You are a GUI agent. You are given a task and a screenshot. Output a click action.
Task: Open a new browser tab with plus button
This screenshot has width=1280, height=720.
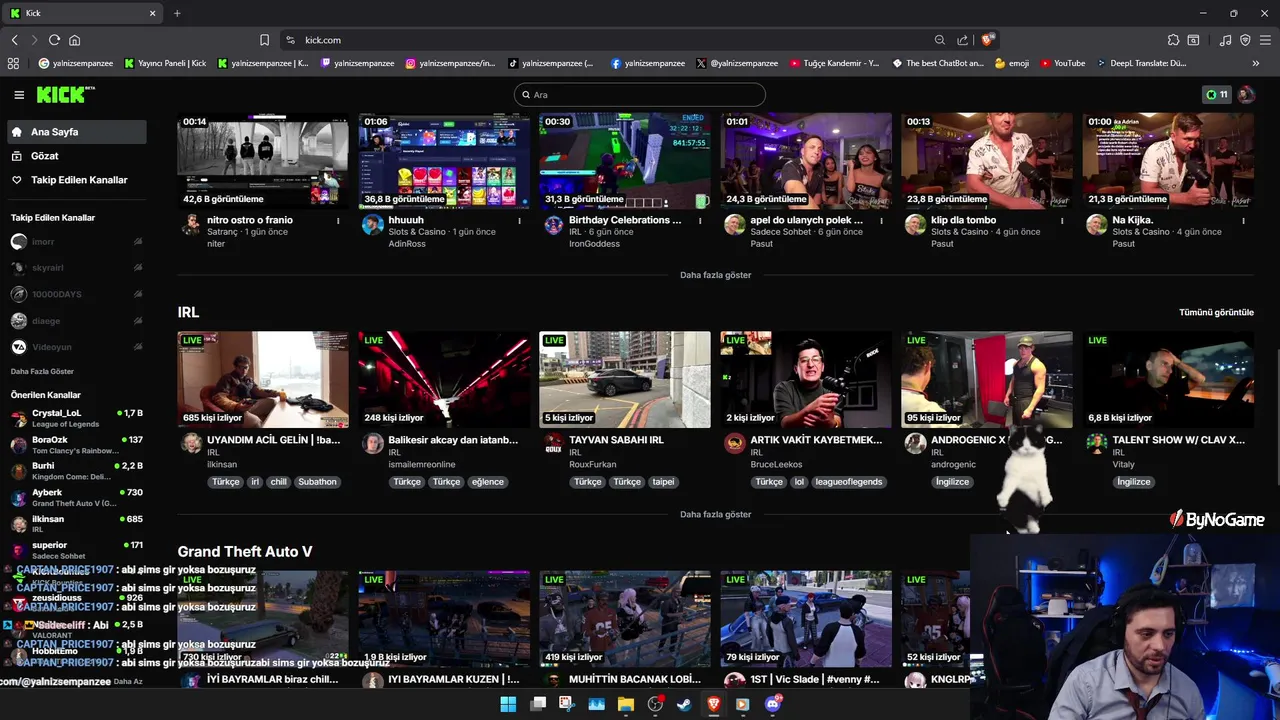tap(177, 13)
